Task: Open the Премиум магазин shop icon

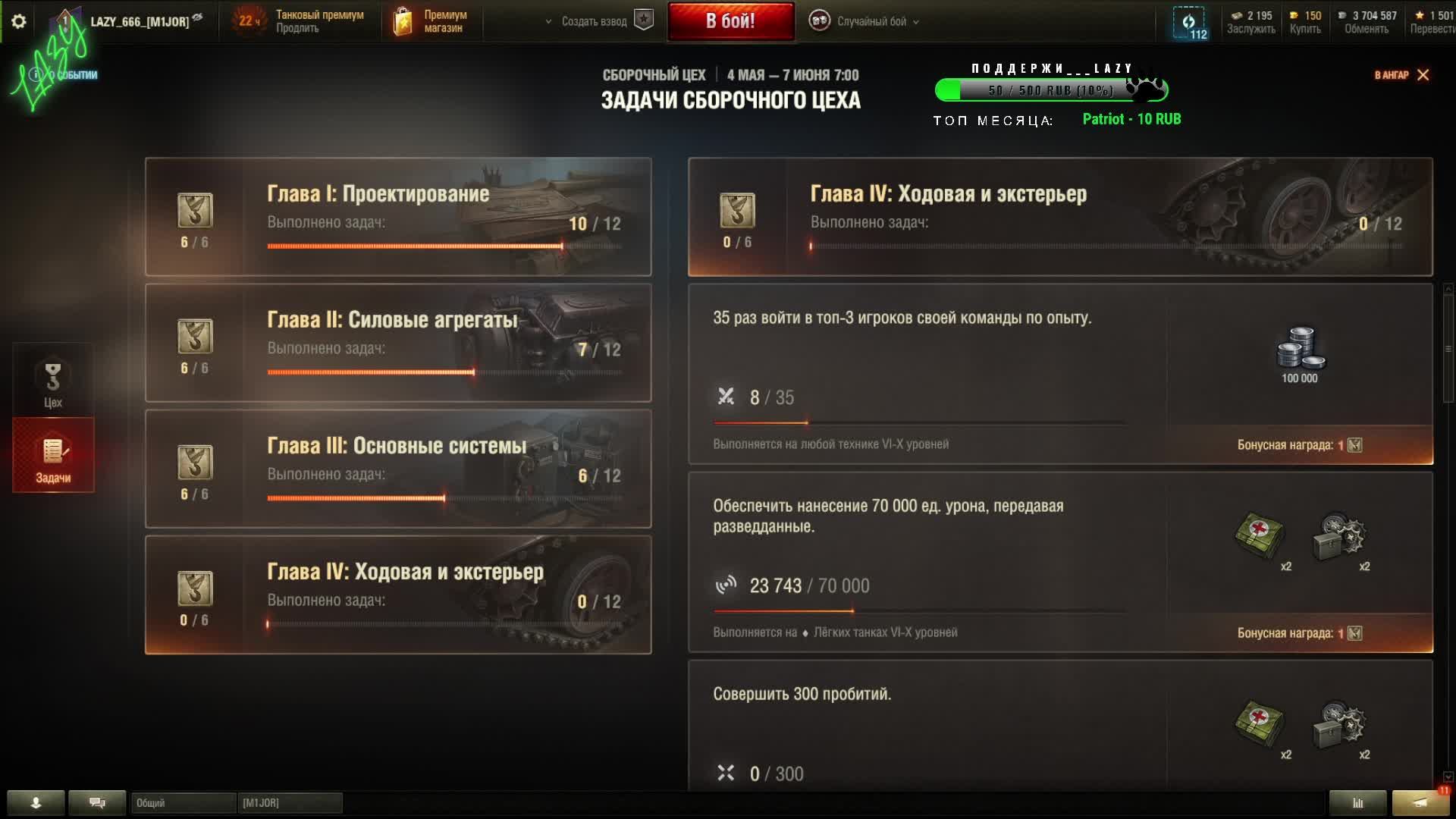Action: point(403,21)
